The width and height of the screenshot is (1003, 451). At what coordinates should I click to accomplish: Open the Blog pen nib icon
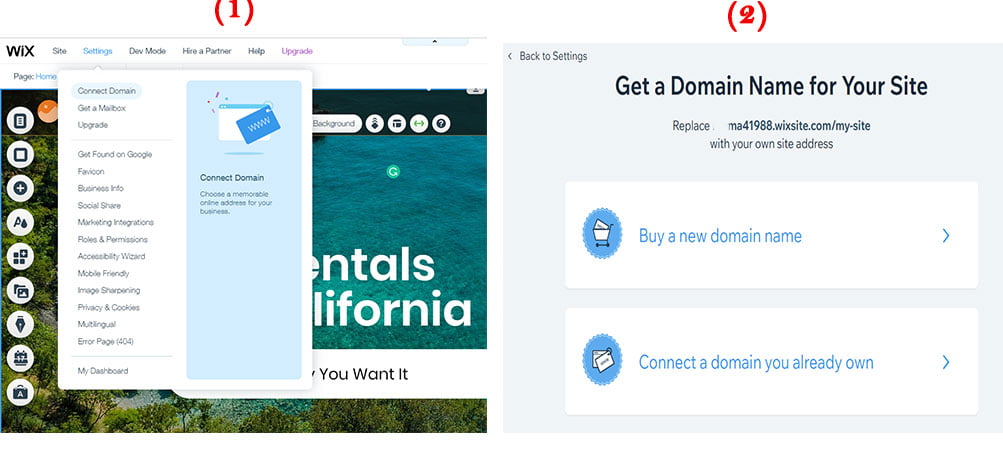pyautogui.click(x=20, y=324)
